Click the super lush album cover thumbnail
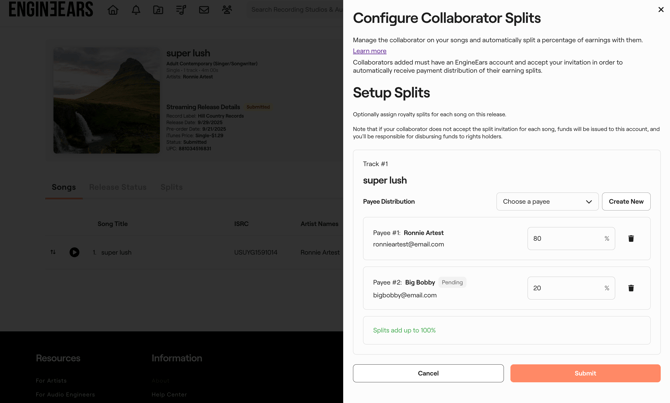This screenshot has width=670, height=403. click(x=106, y=101)
